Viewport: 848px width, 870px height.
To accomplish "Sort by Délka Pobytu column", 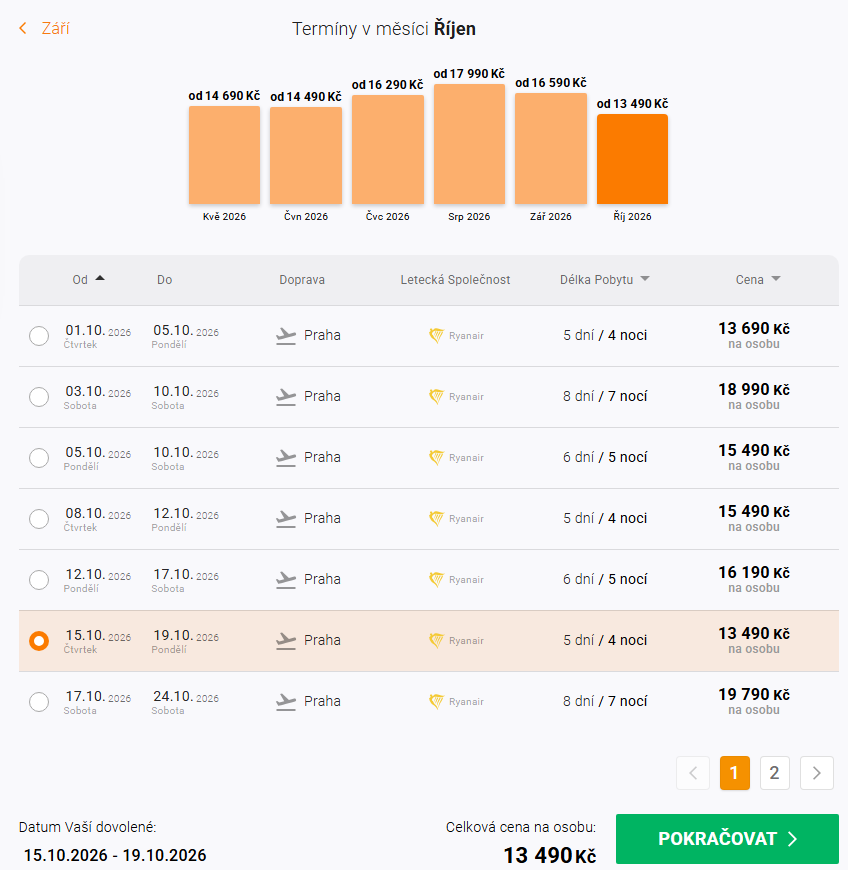I will pos(604,280).
